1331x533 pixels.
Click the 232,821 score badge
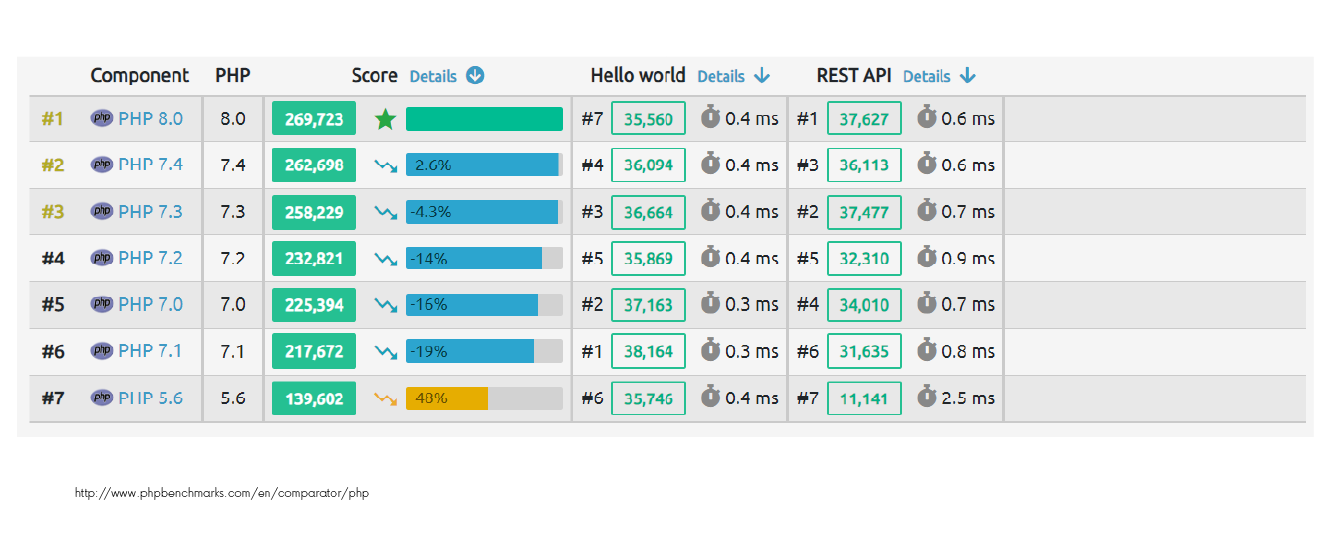[314, 258]
